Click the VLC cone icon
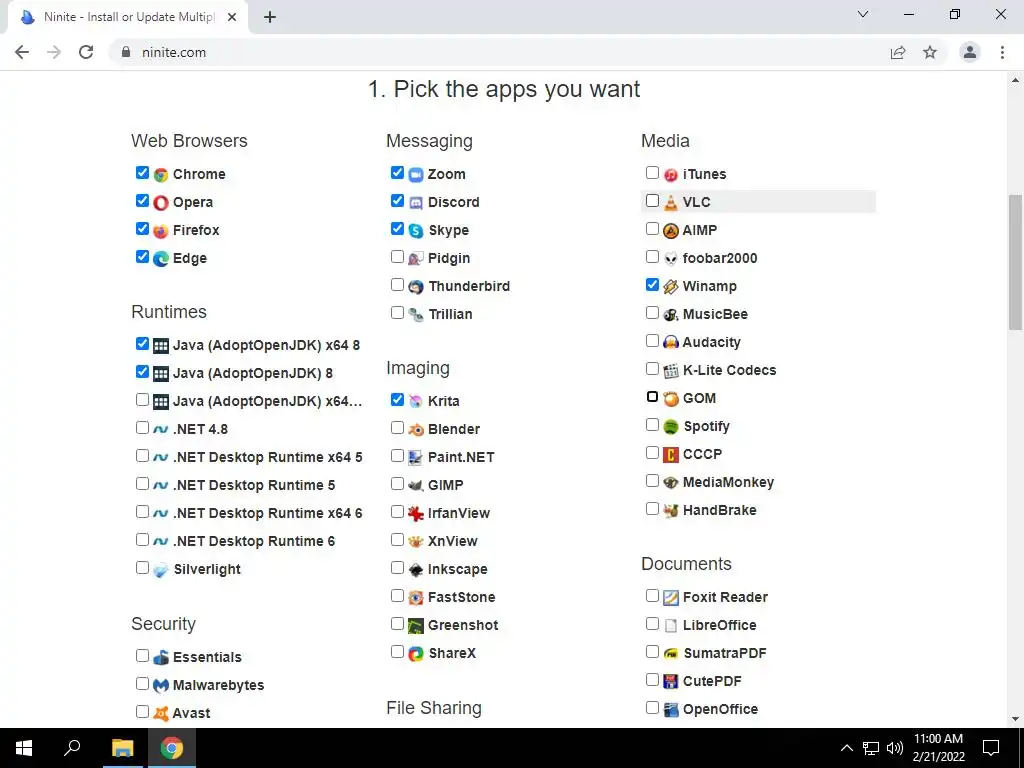The height and width of the screenshot is (768, 1024). [671, 202]
